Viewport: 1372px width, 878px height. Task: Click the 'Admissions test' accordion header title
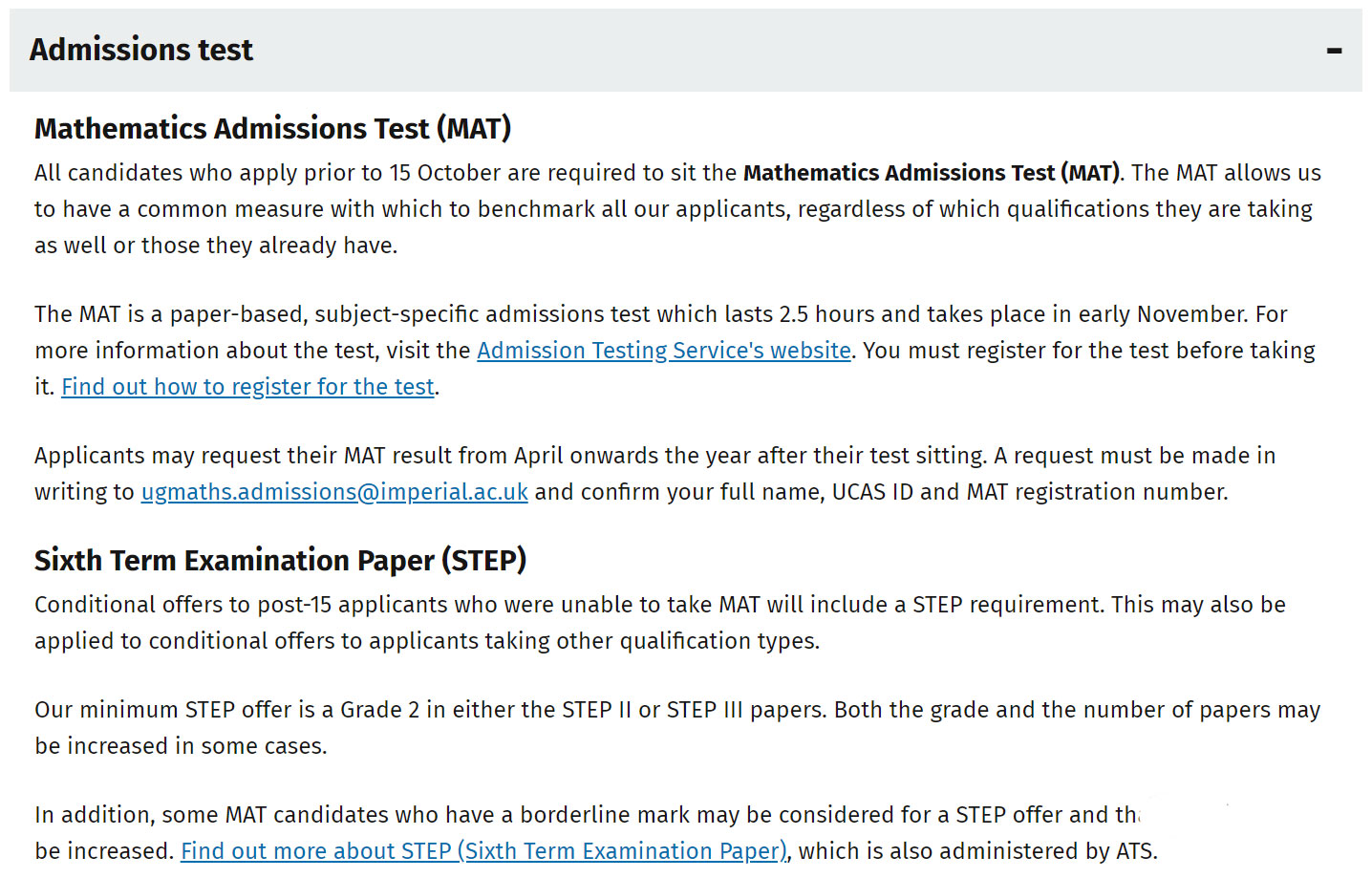[x=141, y=50]
